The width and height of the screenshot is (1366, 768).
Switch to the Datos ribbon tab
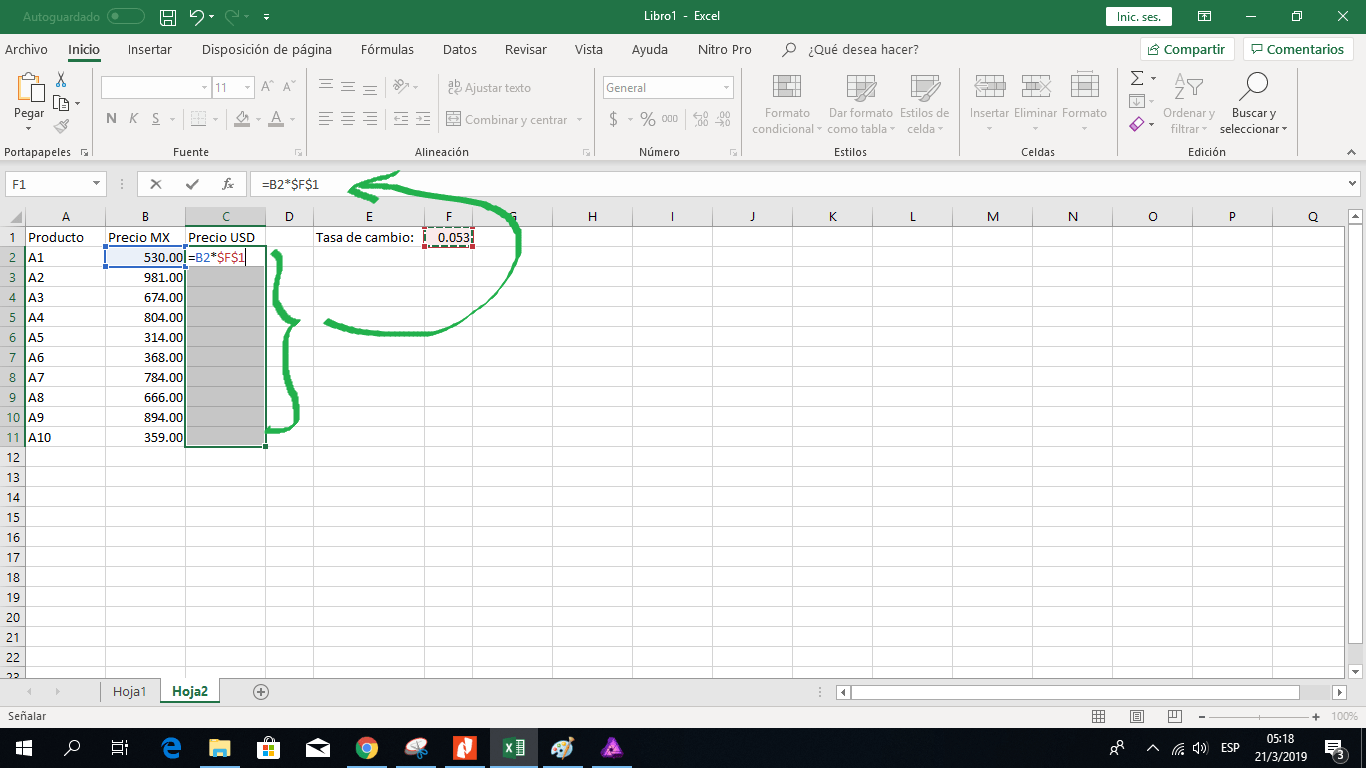coord(460,49)
